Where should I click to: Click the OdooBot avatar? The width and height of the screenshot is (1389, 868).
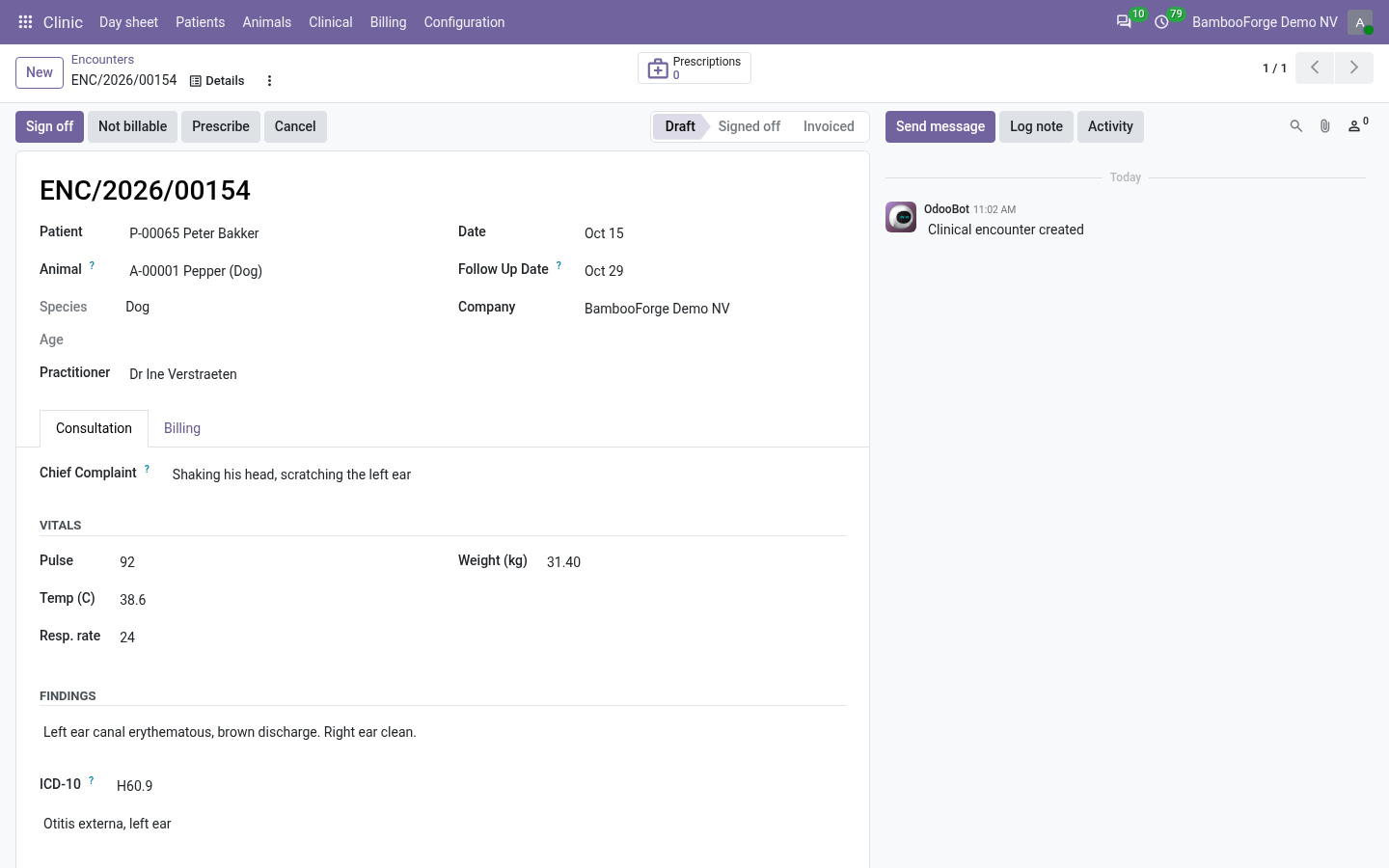pos(901,217)
